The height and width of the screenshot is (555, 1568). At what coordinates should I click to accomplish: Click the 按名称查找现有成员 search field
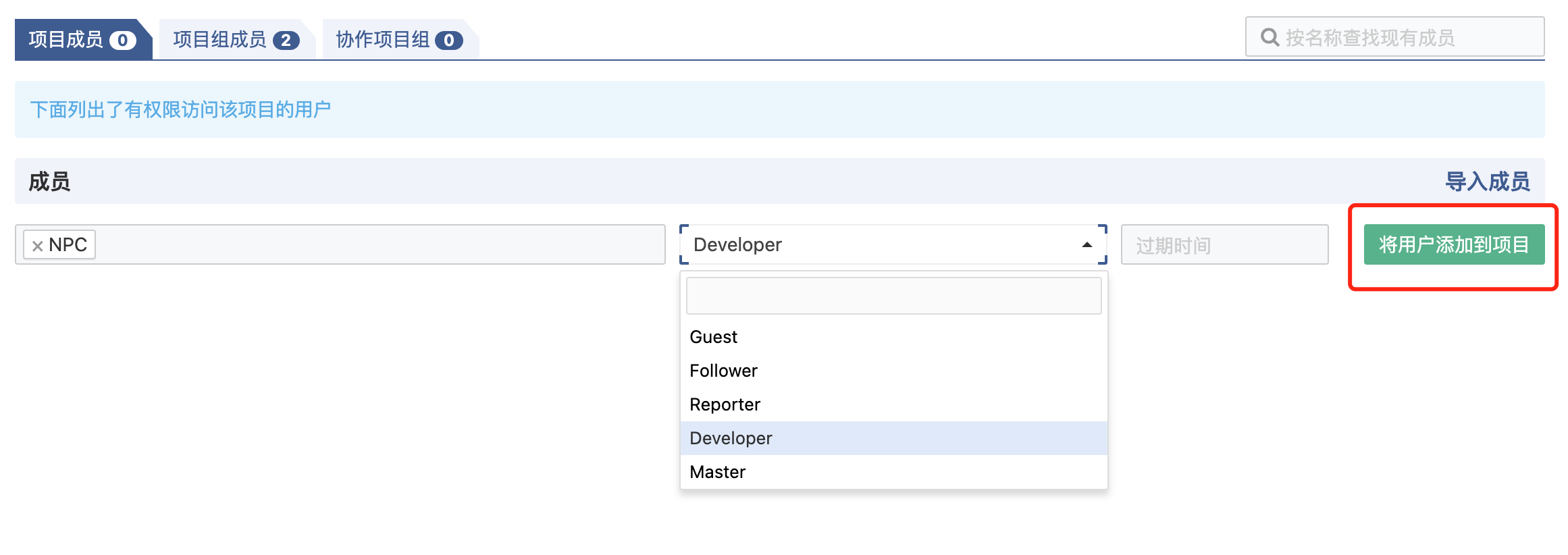pyautogui.click(x=1405, y=38)
